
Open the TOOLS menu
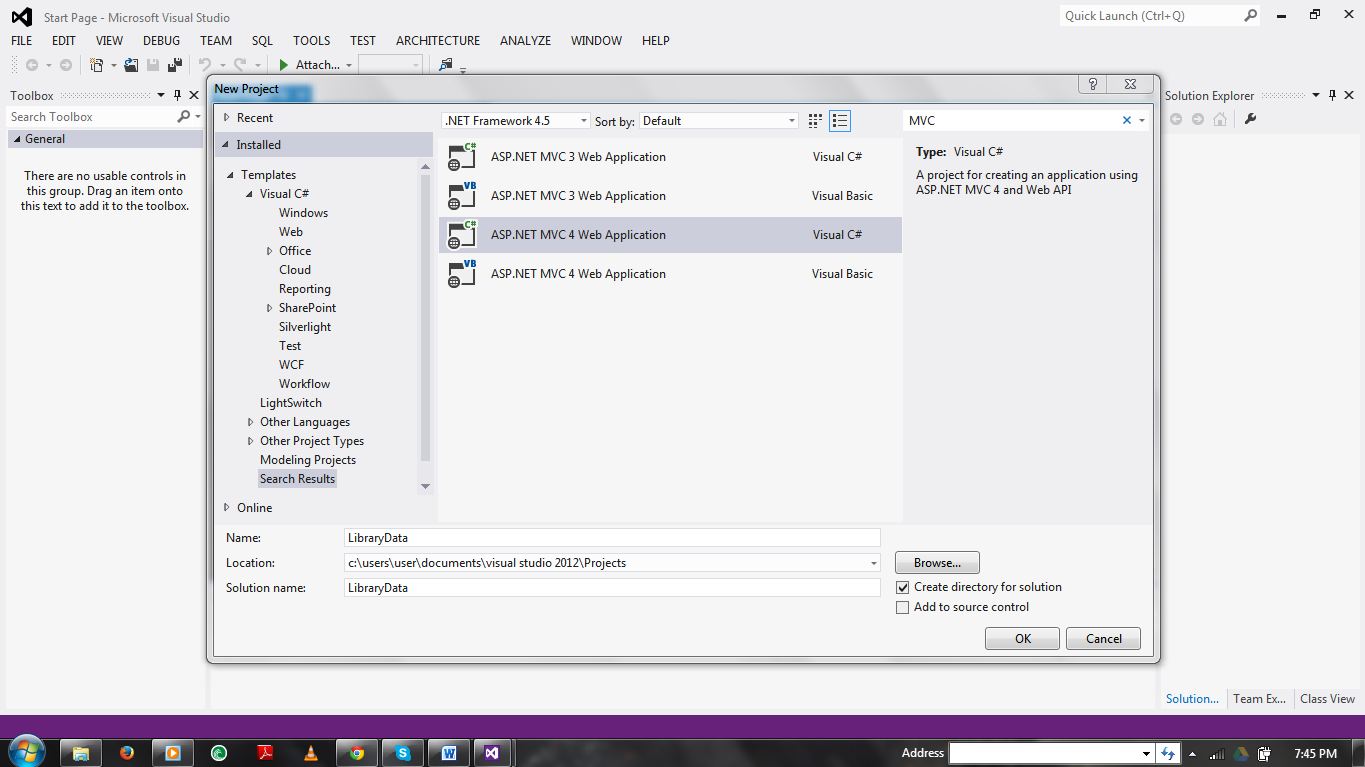coord(311,41)
